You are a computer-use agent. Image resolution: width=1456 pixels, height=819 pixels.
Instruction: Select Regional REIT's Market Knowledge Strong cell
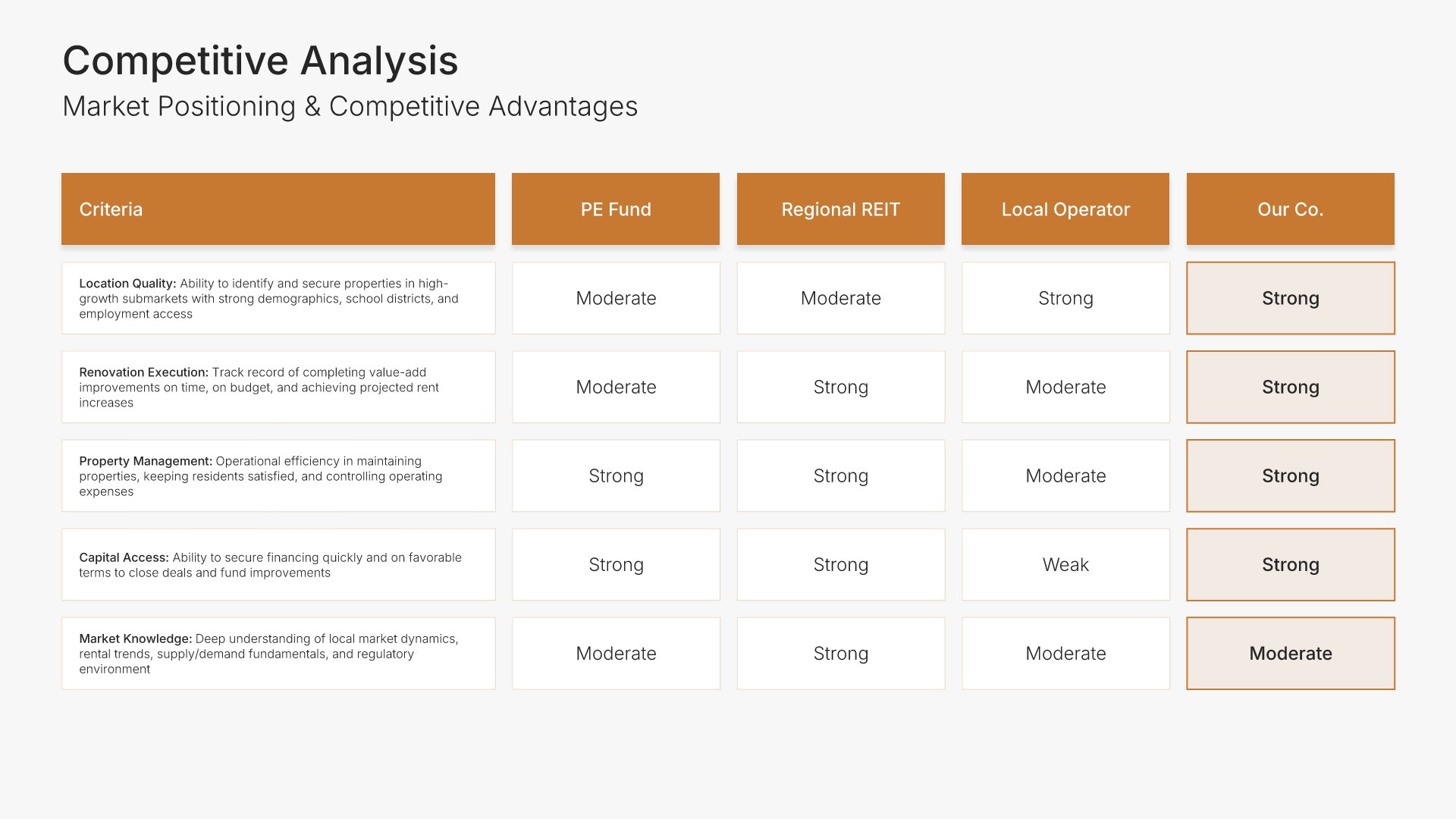[840, 654]
